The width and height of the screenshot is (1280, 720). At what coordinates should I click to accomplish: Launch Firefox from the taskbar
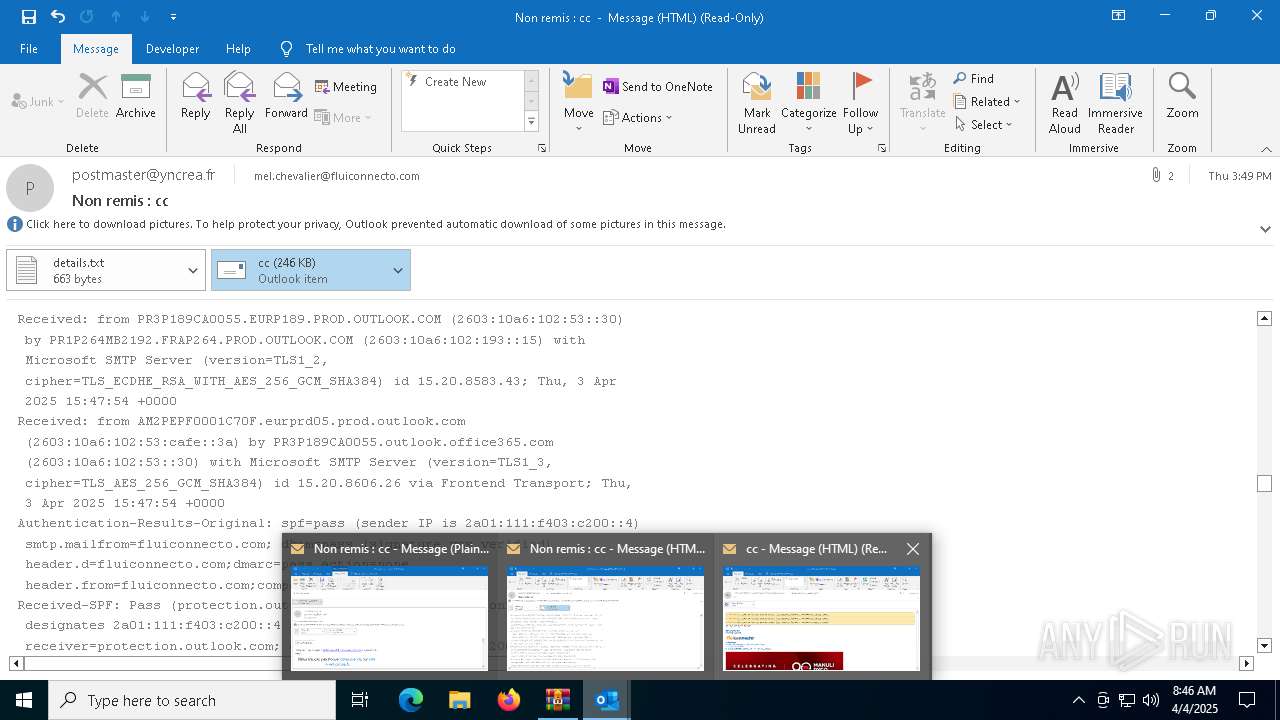(508, 700)
